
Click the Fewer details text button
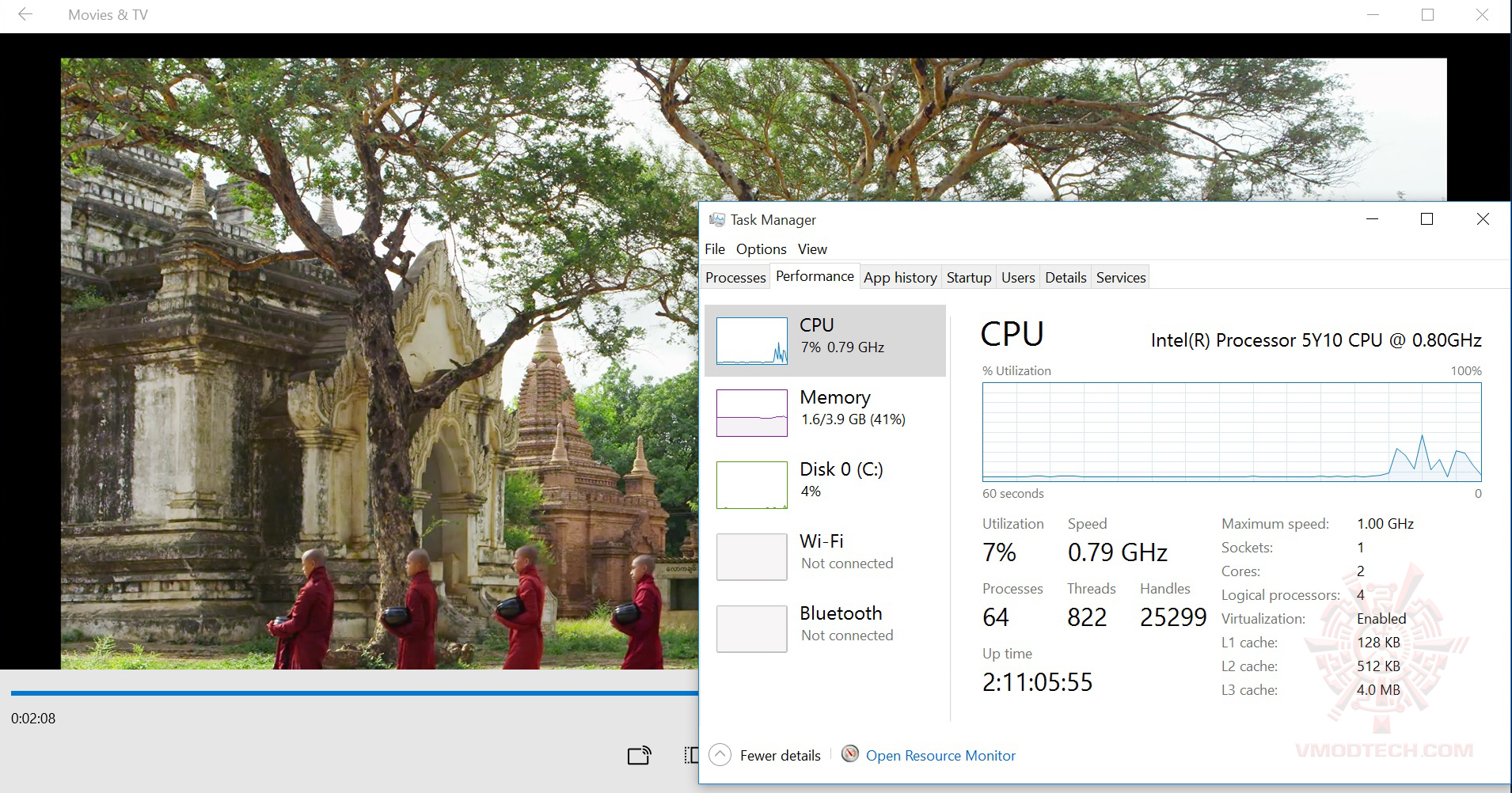pos(781,756)
